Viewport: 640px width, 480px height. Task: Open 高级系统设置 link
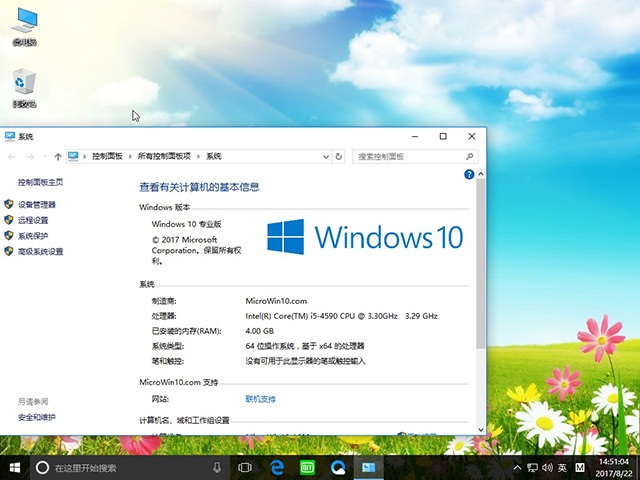pyautogui.click(x=40, y=251)
